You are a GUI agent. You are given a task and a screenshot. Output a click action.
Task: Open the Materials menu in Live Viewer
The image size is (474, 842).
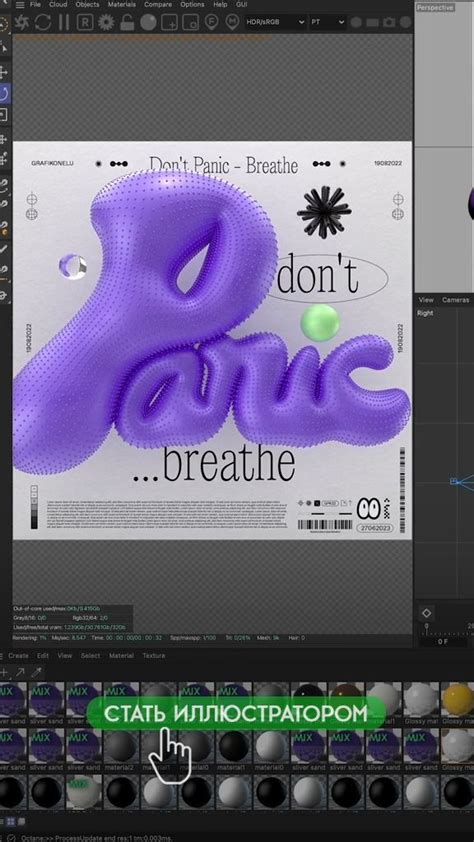(x=121, y=4)
